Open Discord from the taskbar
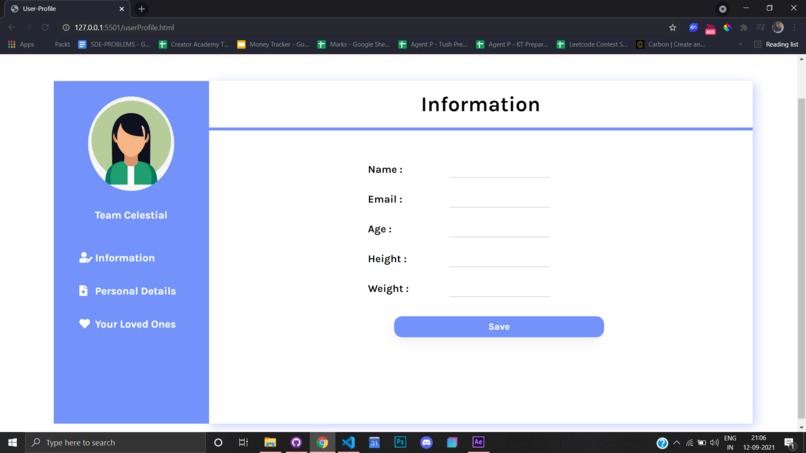Screen dimensions: 806x453 (426, 442)
